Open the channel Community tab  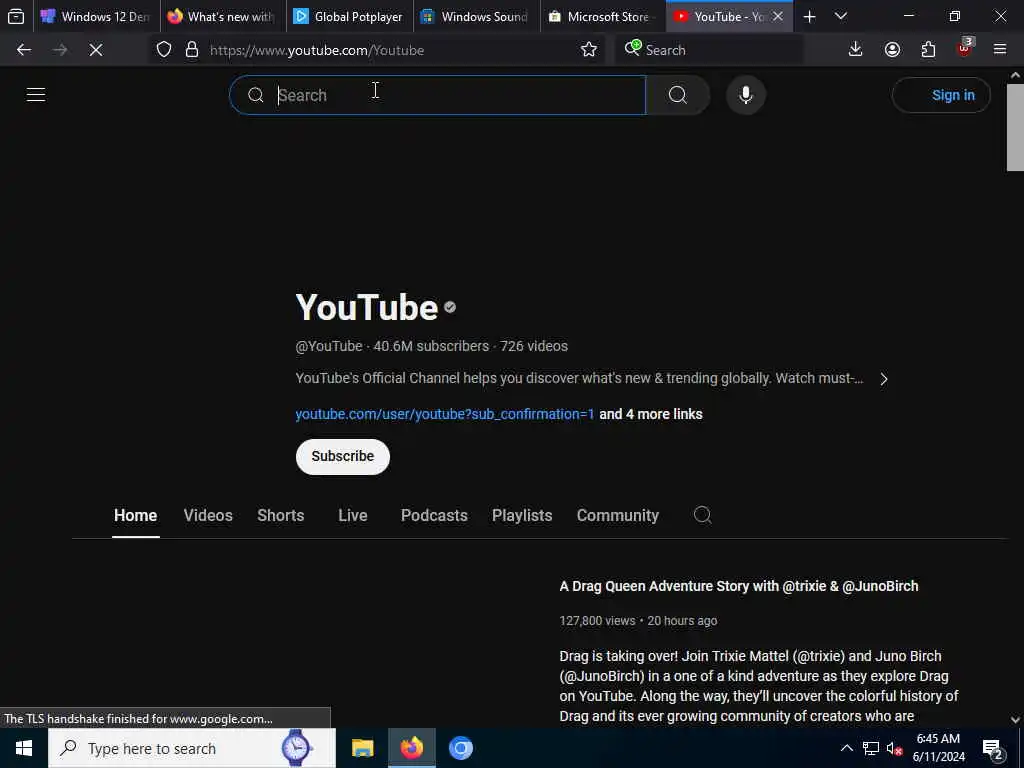(x=618, y=515)
